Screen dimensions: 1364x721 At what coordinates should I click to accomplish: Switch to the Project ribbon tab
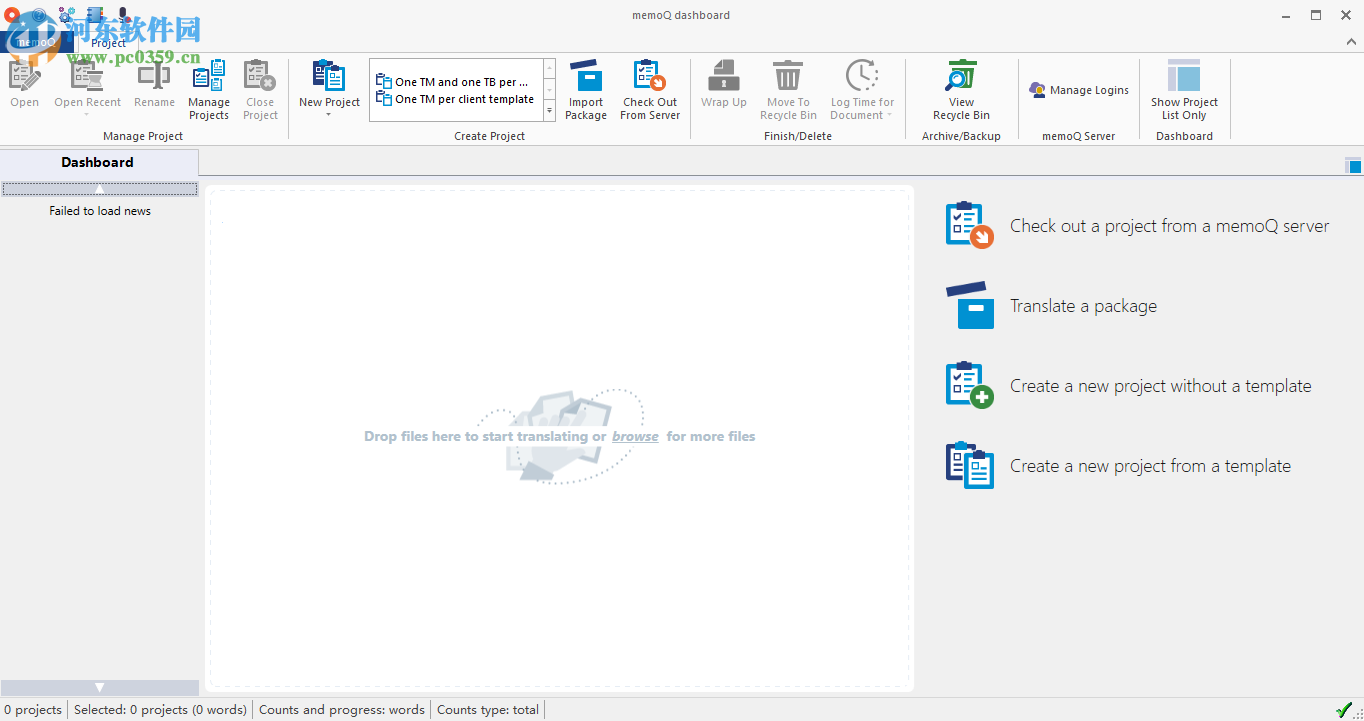point(107,42)
